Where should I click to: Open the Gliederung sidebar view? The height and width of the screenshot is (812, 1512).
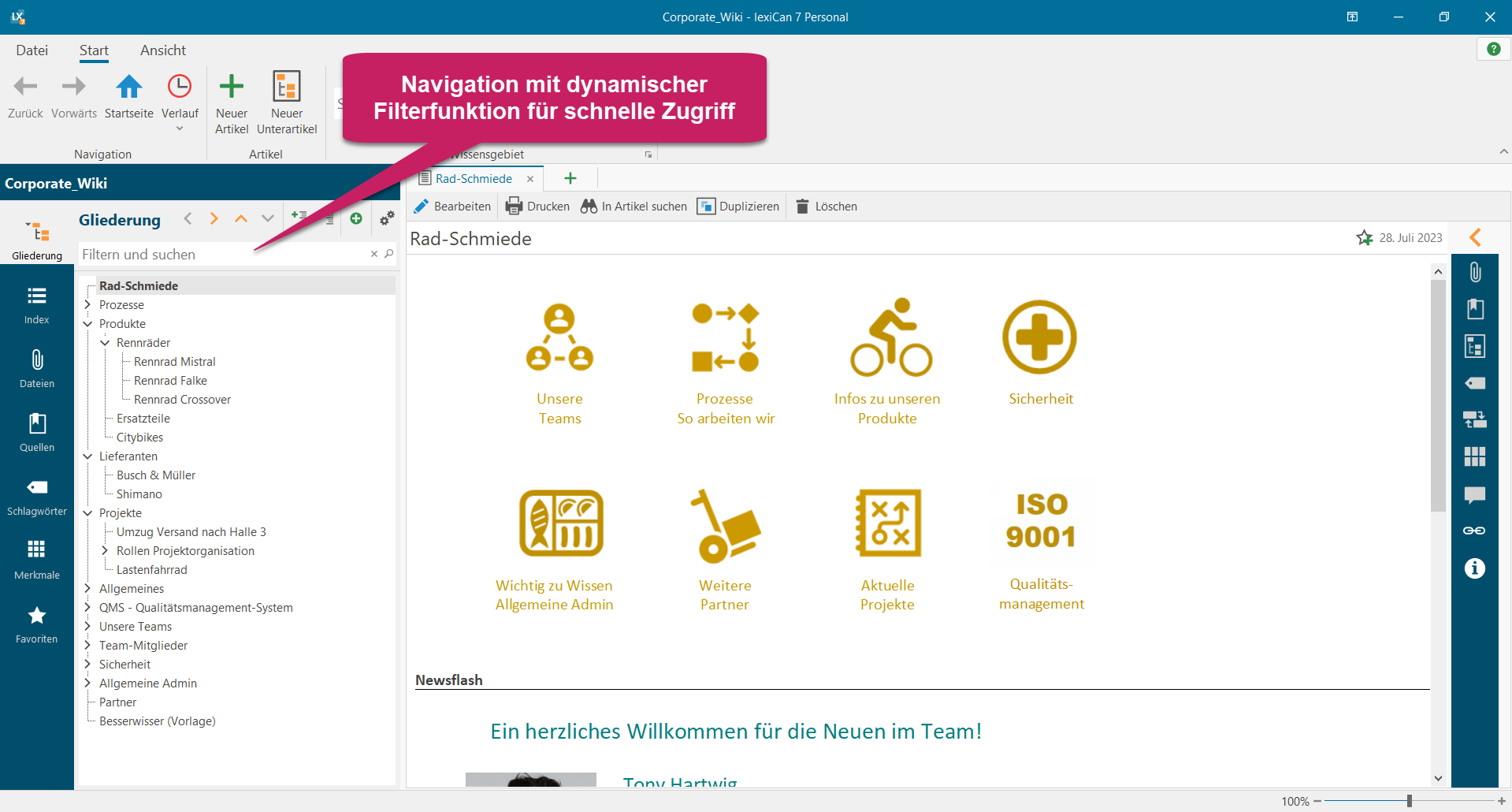(x=37, y=240)
